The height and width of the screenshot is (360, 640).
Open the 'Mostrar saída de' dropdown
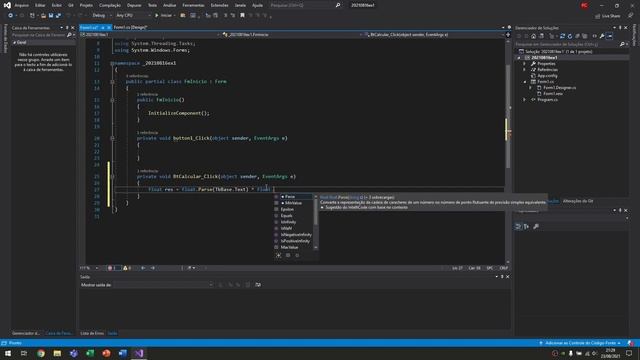(164, 285)
